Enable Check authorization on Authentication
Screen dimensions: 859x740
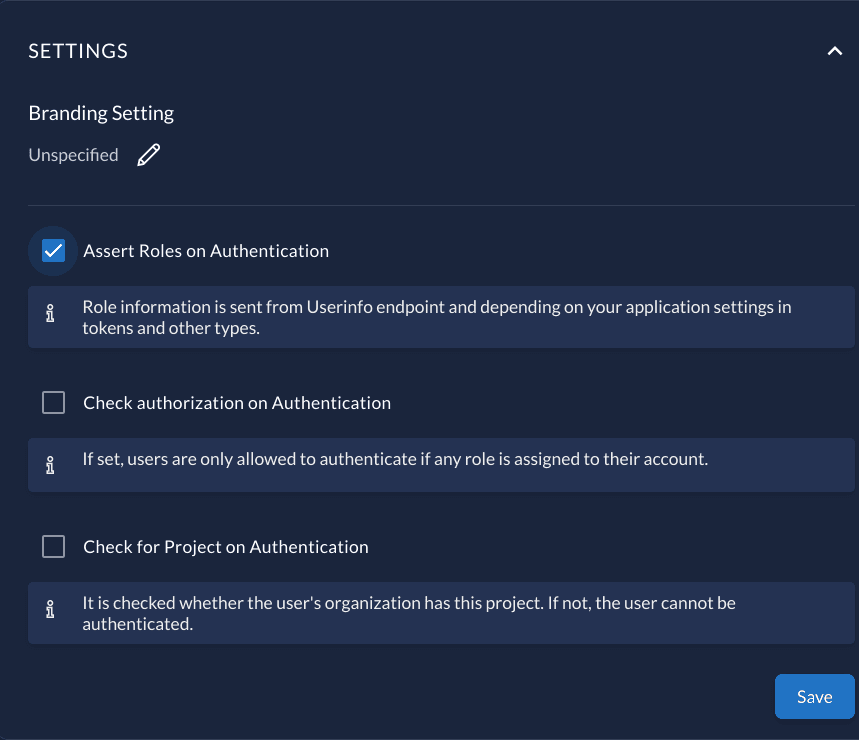(x=53, y=402)
